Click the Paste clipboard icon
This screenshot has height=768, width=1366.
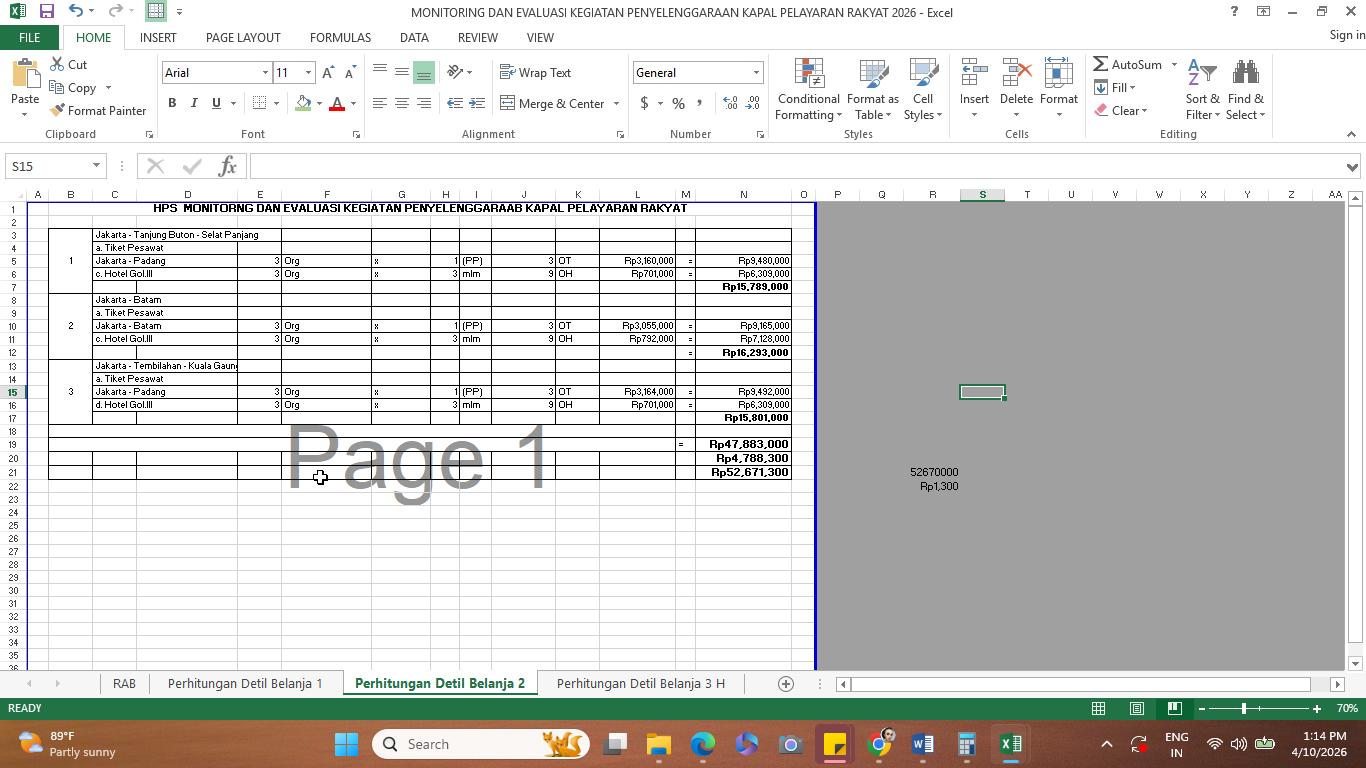pos(25,75)
